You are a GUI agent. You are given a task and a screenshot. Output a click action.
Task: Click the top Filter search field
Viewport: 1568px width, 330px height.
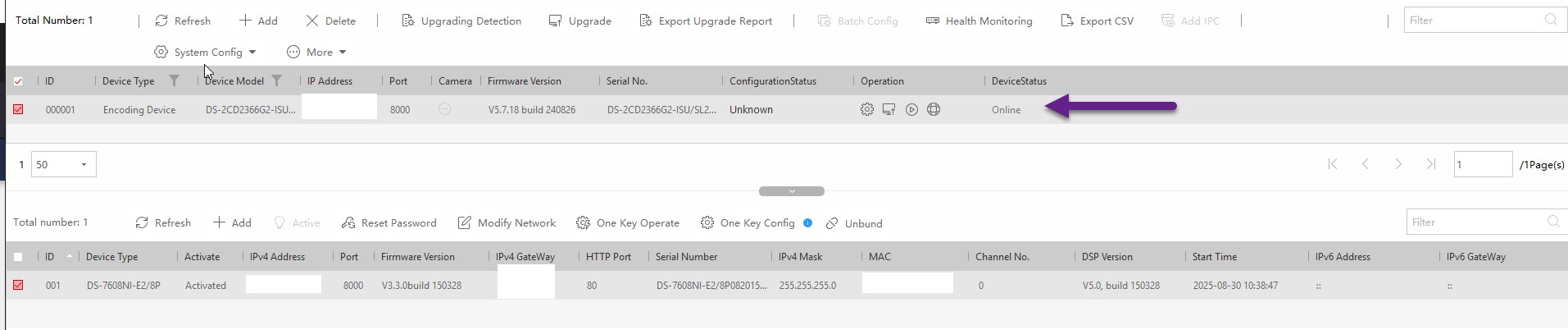click(1471, 21)
